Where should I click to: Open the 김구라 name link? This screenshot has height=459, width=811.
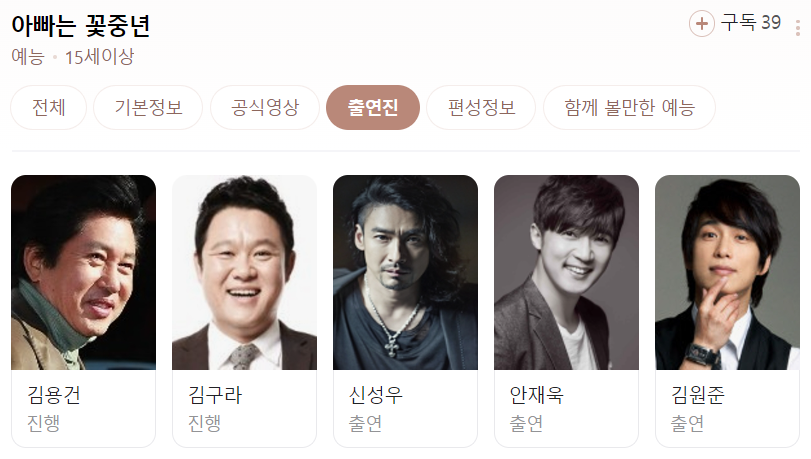[x=215, y=395]
